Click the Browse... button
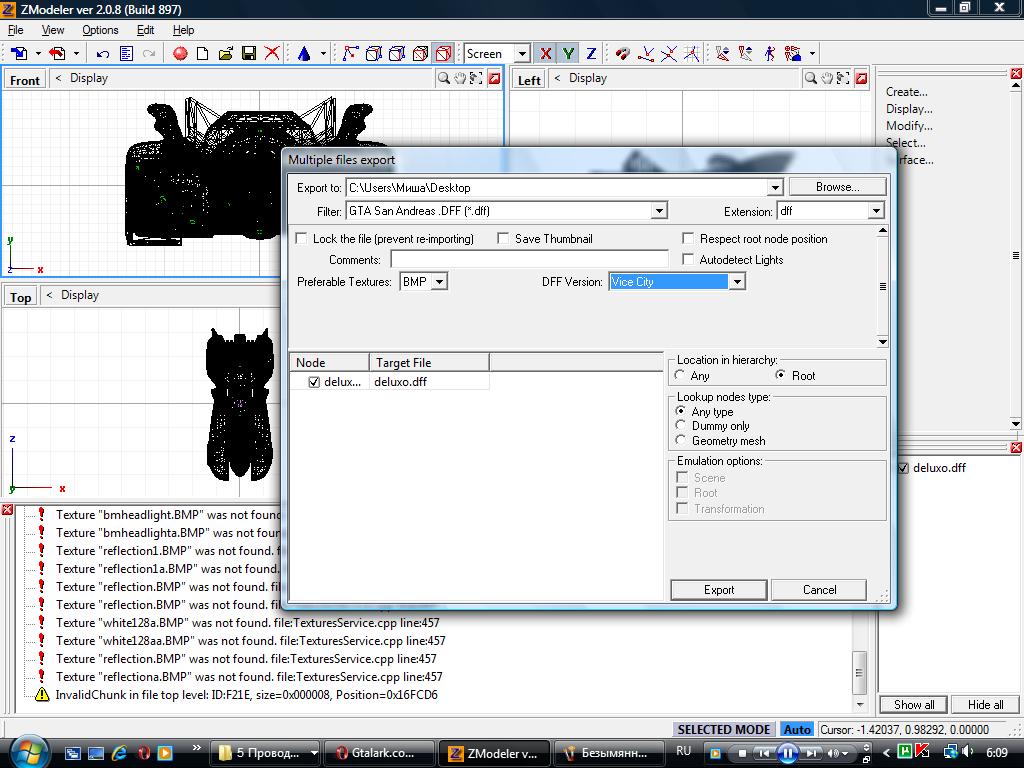Image resolution: width=1024 pixels, height=768 pixels. click(x=837, y=187)
